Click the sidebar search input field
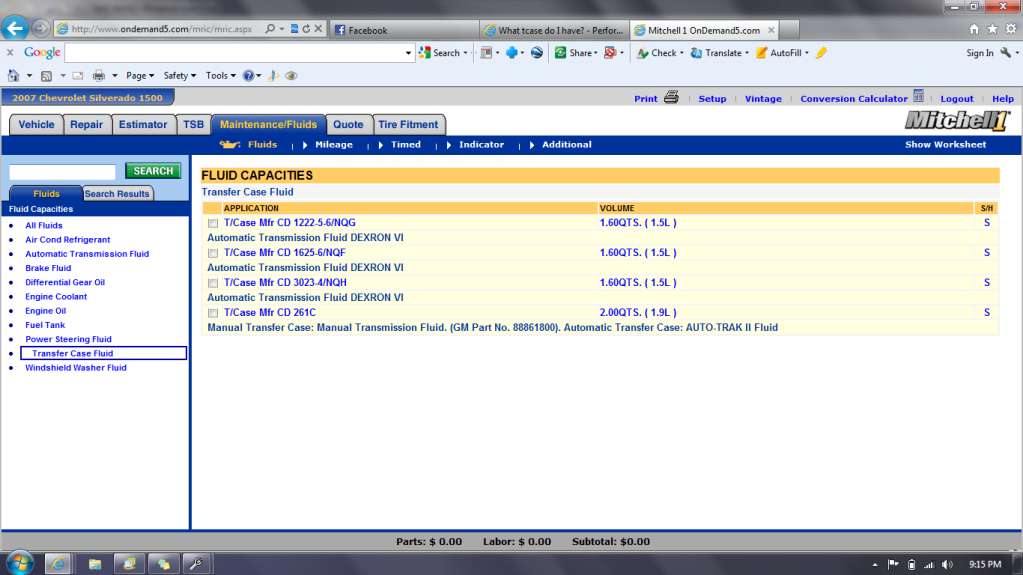1023x575 pixels. [x=63, y=172]
